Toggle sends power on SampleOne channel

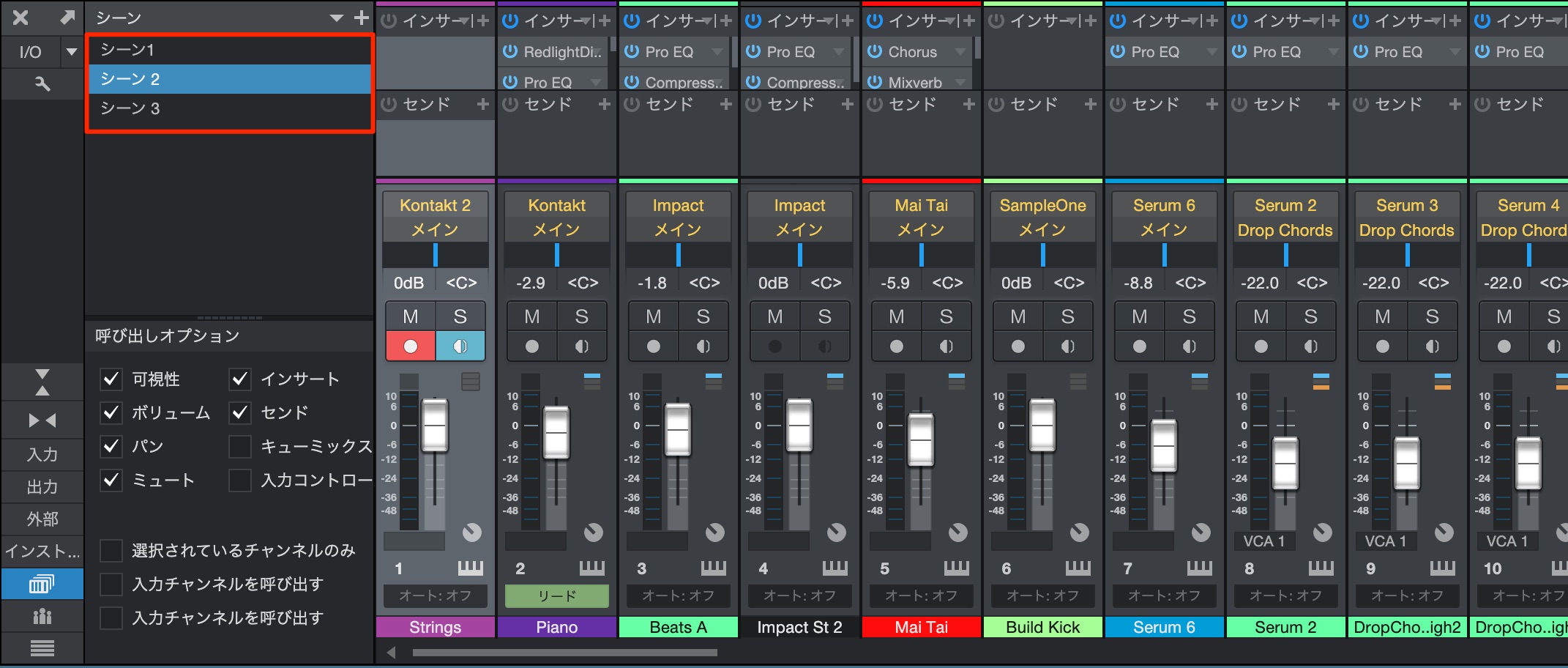996,105
